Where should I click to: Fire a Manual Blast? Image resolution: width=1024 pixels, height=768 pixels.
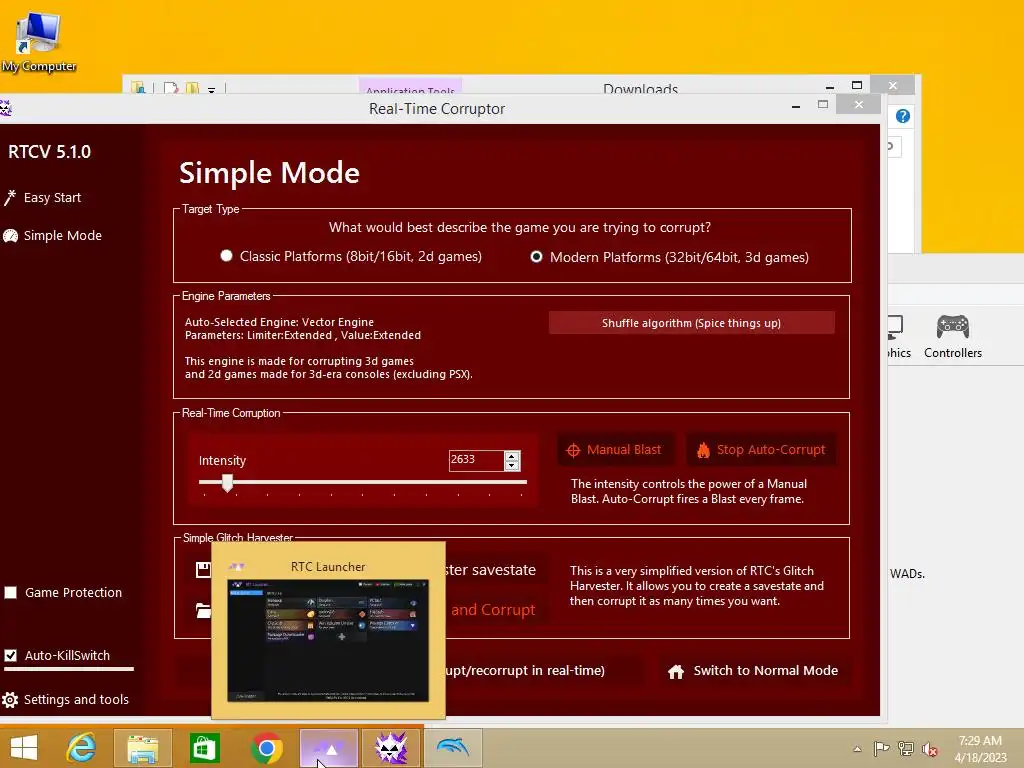click(616, 450)
